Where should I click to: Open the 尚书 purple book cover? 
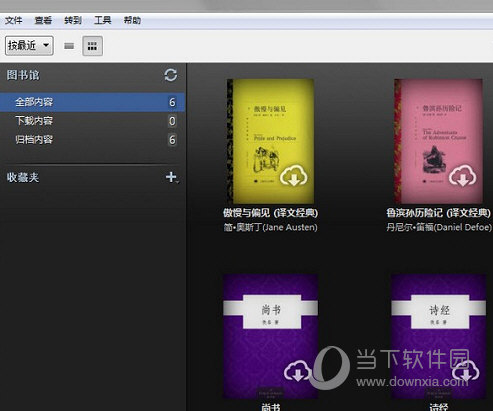270,336
